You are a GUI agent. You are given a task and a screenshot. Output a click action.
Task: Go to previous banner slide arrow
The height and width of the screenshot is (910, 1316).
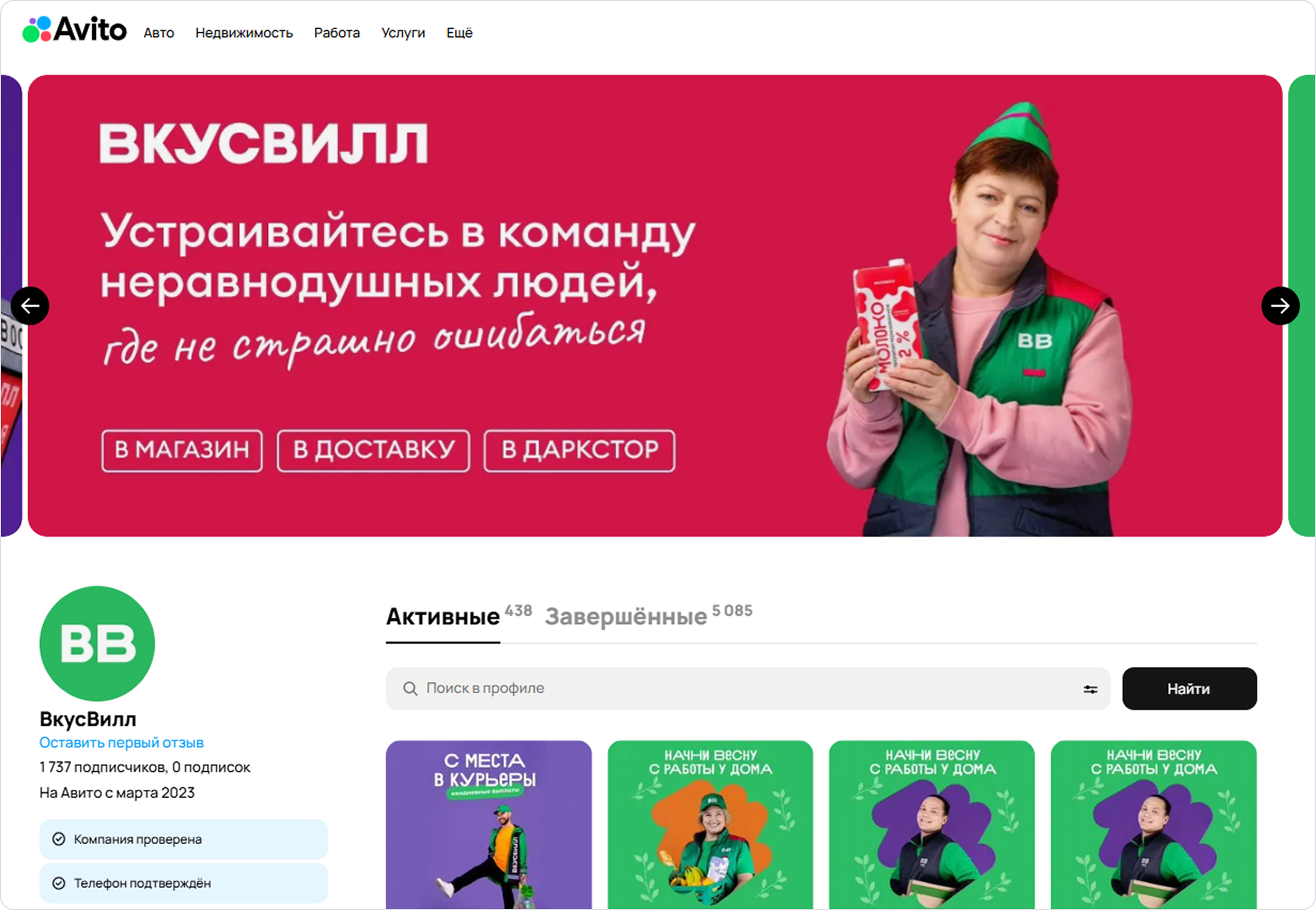[29, 306]
